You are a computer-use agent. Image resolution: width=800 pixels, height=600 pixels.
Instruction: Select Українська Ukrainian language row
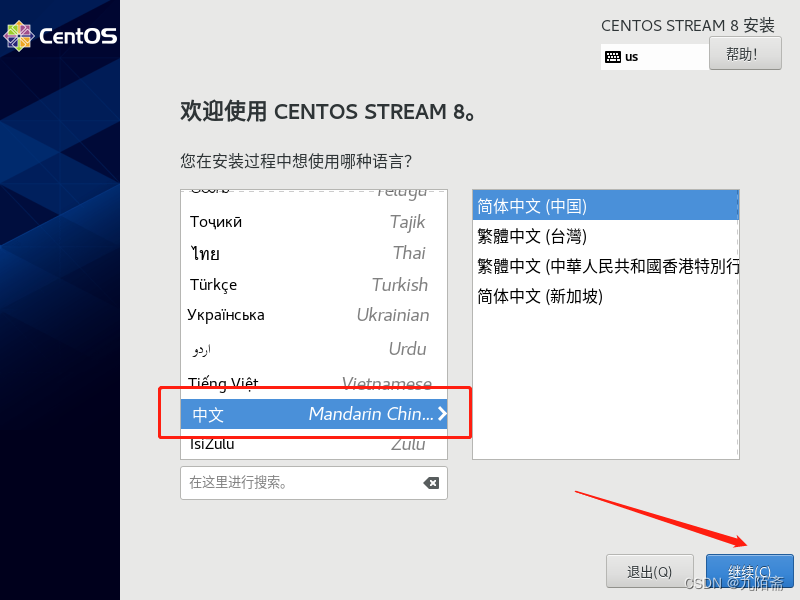tap(314, 315)
